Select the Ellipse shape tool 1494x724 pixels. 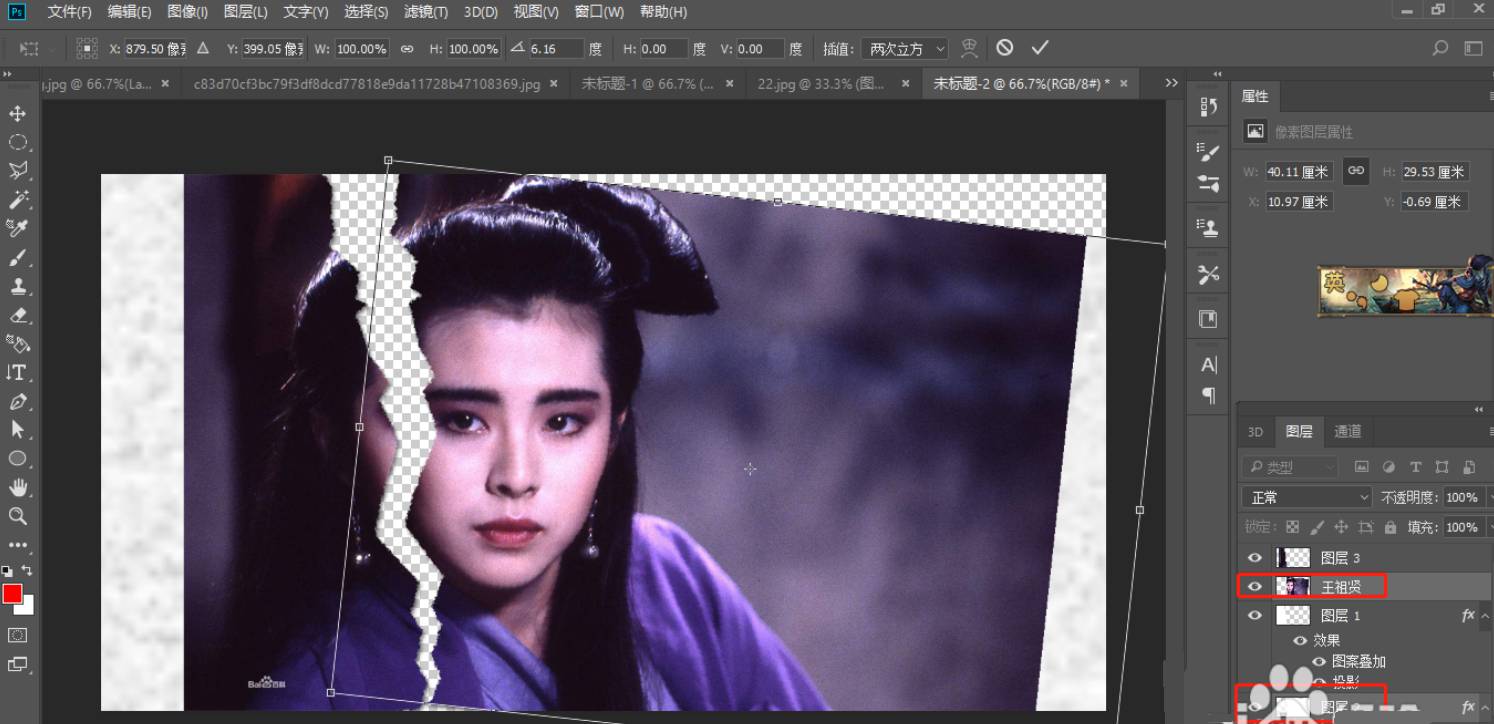click(17, 459)
